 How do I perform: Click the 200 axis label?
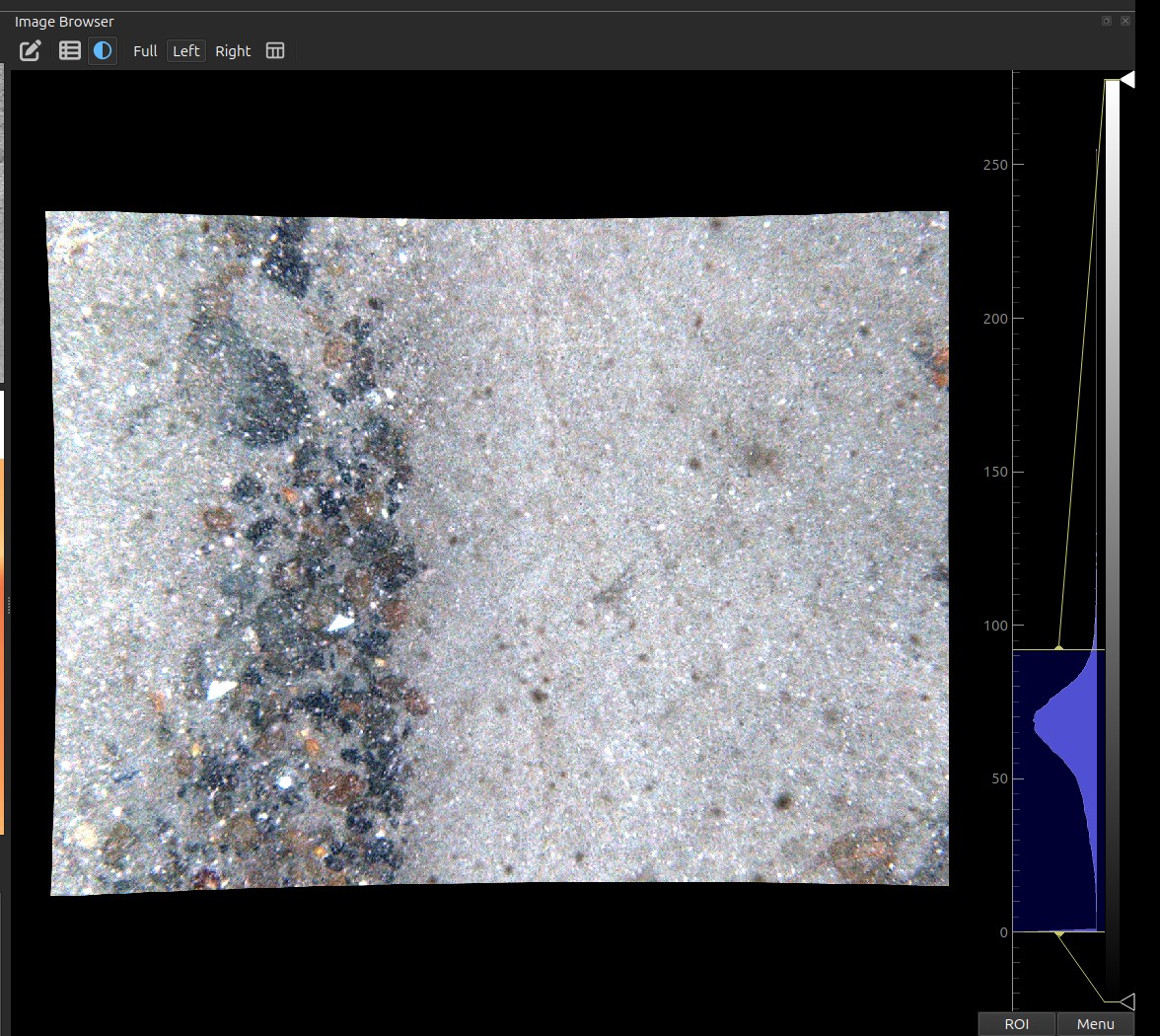(x=995, y=319)
